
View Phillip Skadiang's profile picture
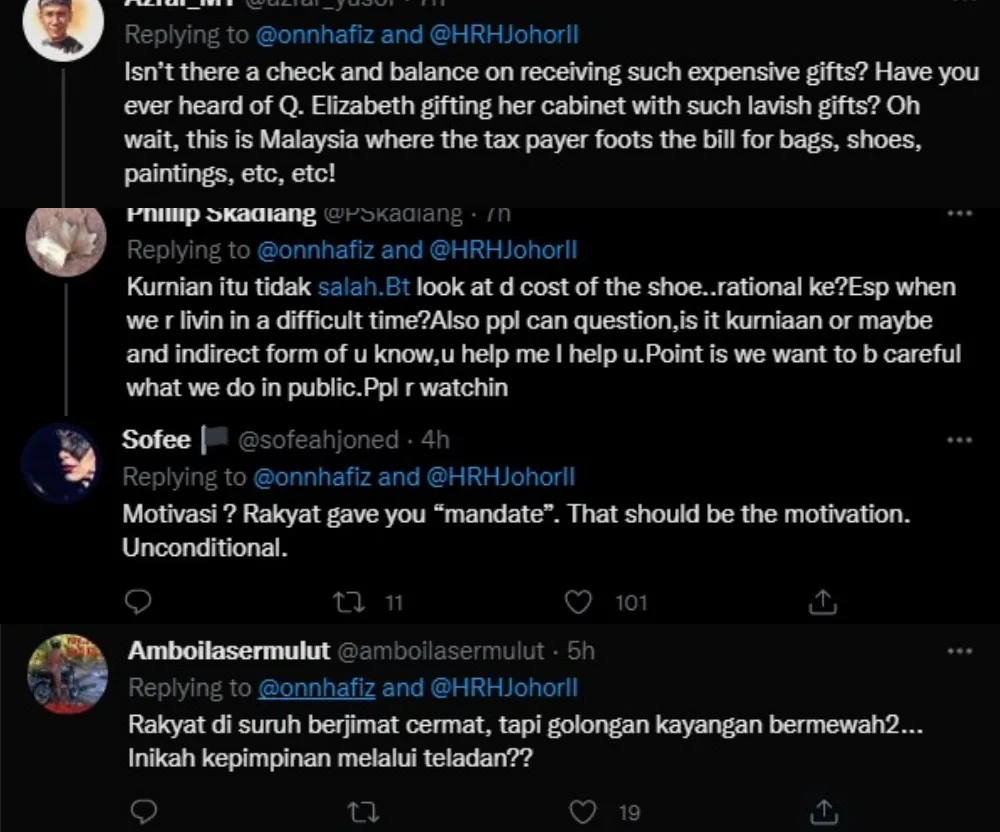point(66,241)
